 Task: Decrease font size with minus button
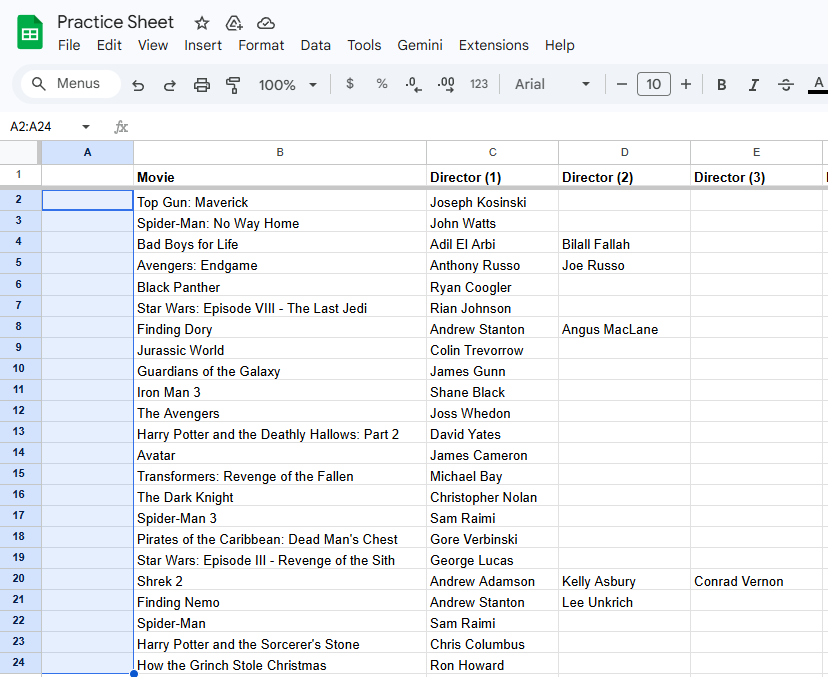click(622, 84)
